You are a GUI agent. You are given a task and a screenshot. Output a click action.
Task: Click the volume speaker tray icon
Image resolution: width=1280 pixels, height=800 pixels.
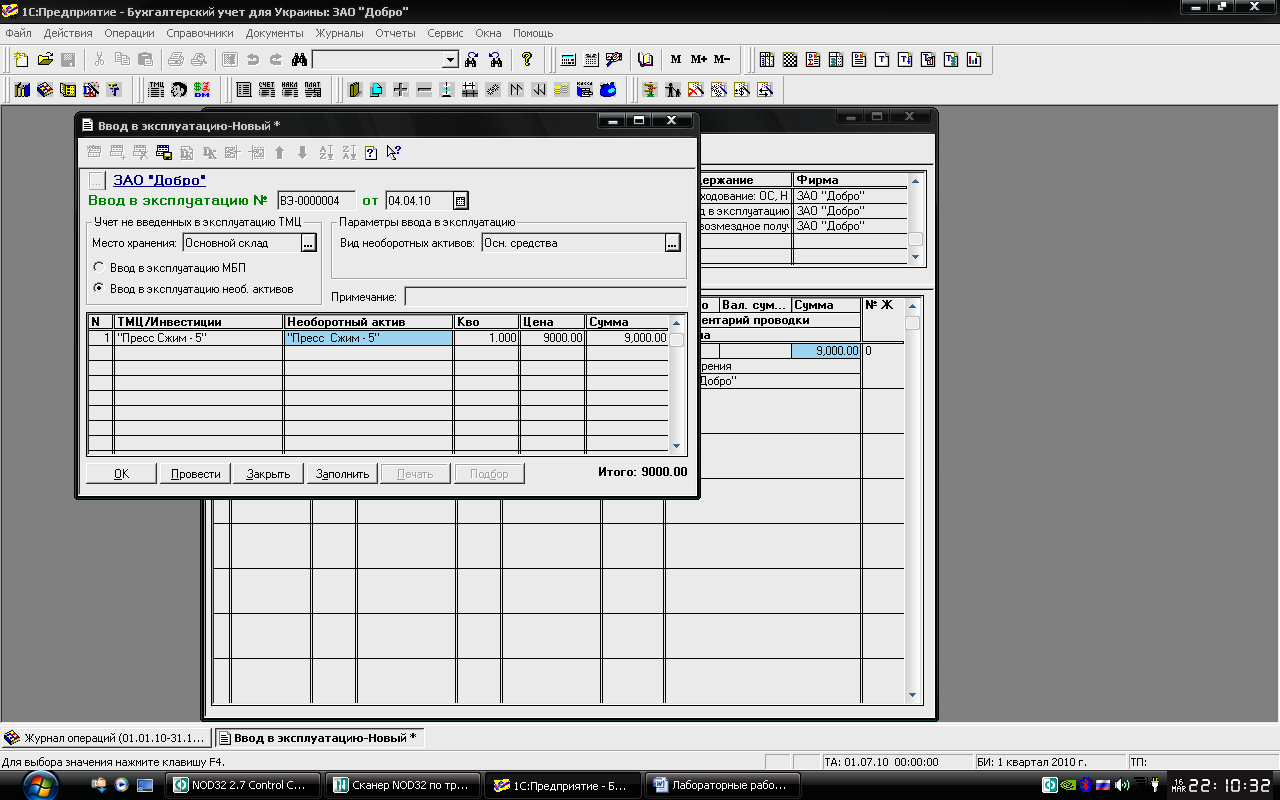[1121, 785]
